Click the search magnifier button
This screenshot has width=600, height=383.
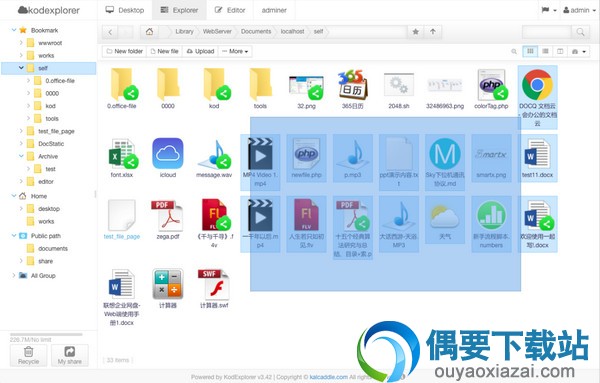pos(580,32)
